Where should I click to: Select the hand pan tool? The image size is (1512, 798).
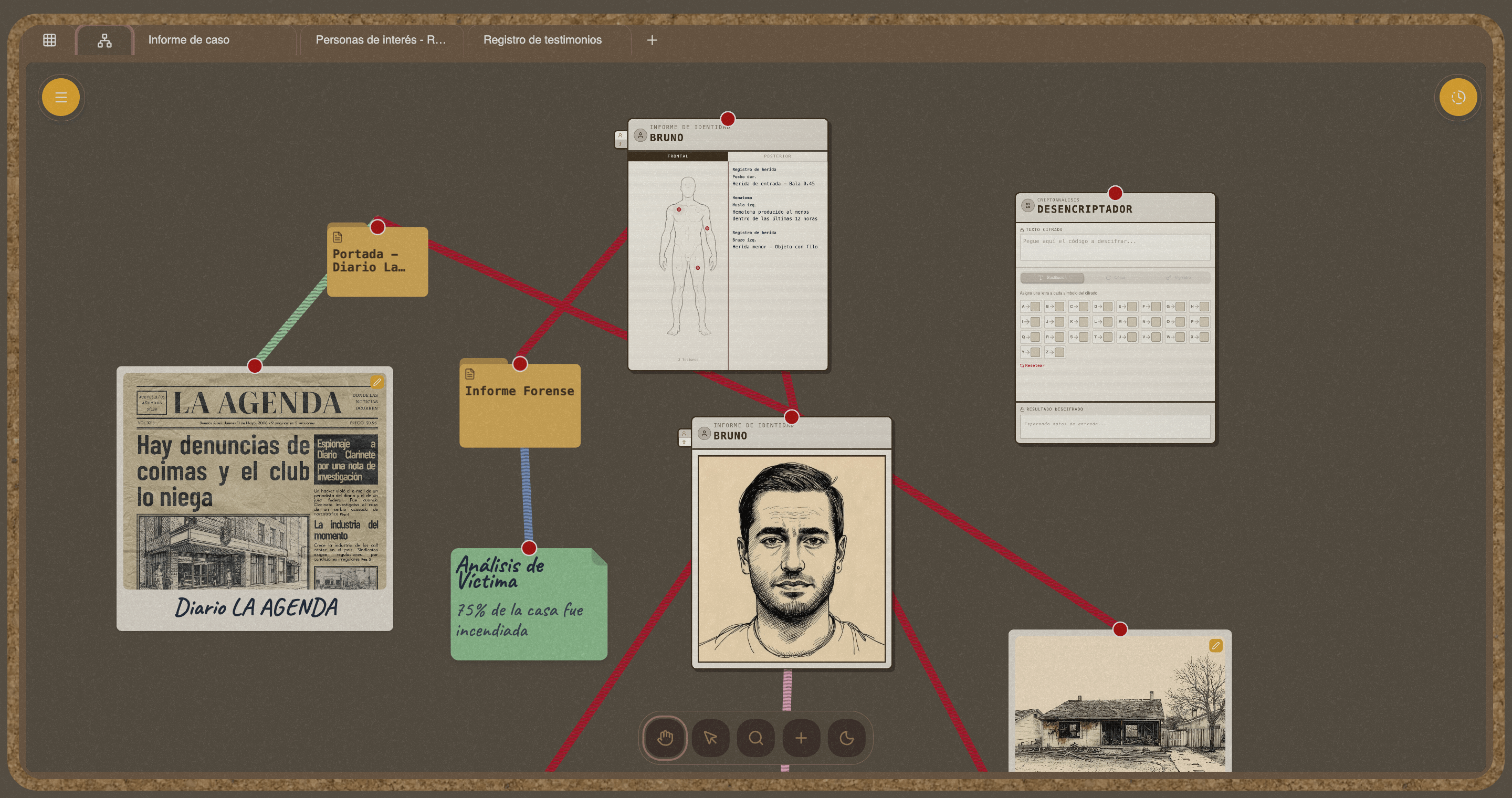tap(665, 738)
